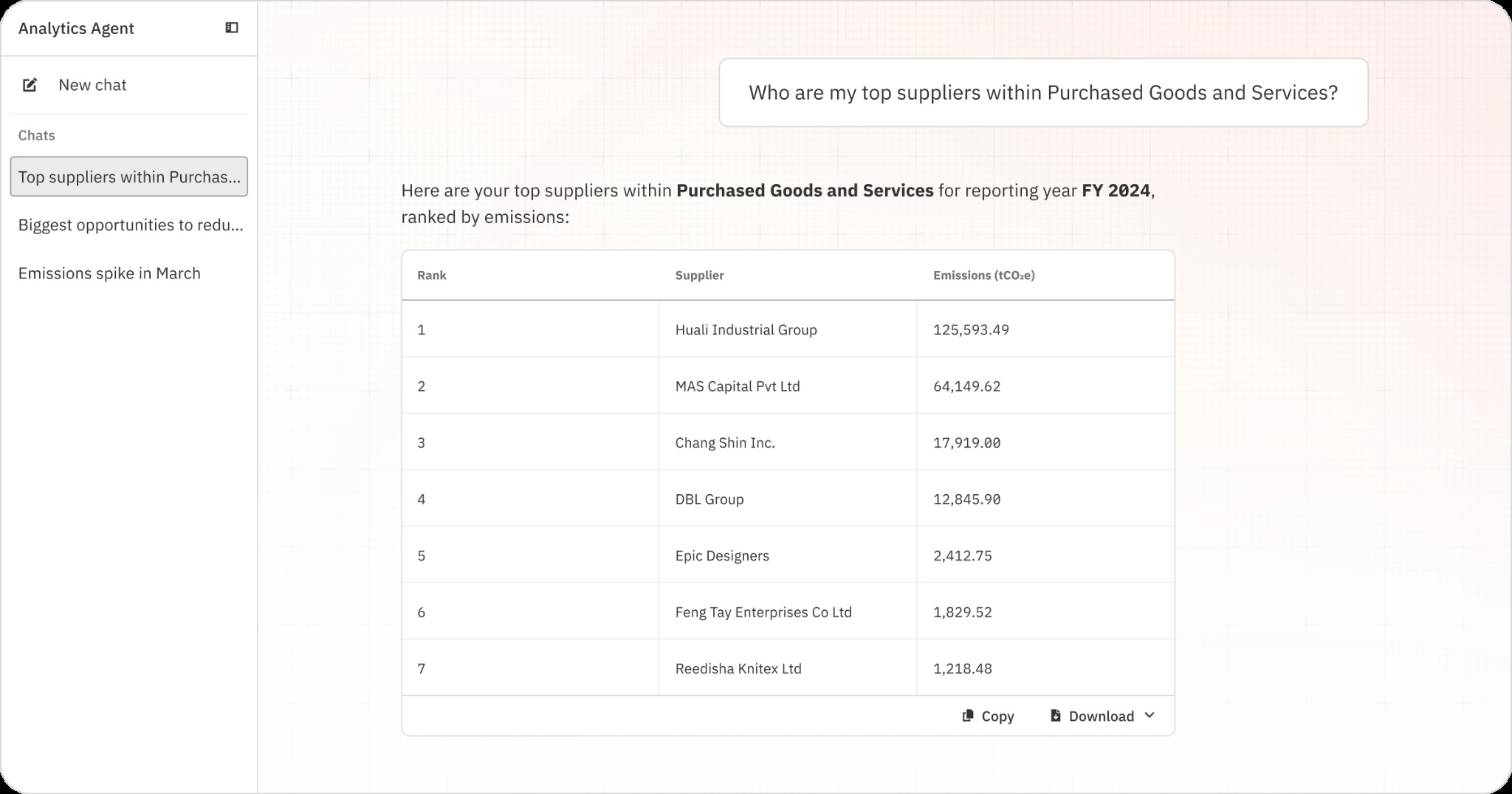The width and height of the screenshot is (1512, 794).
Task: Click the Rank column header
Action: [x=432, y=275]
